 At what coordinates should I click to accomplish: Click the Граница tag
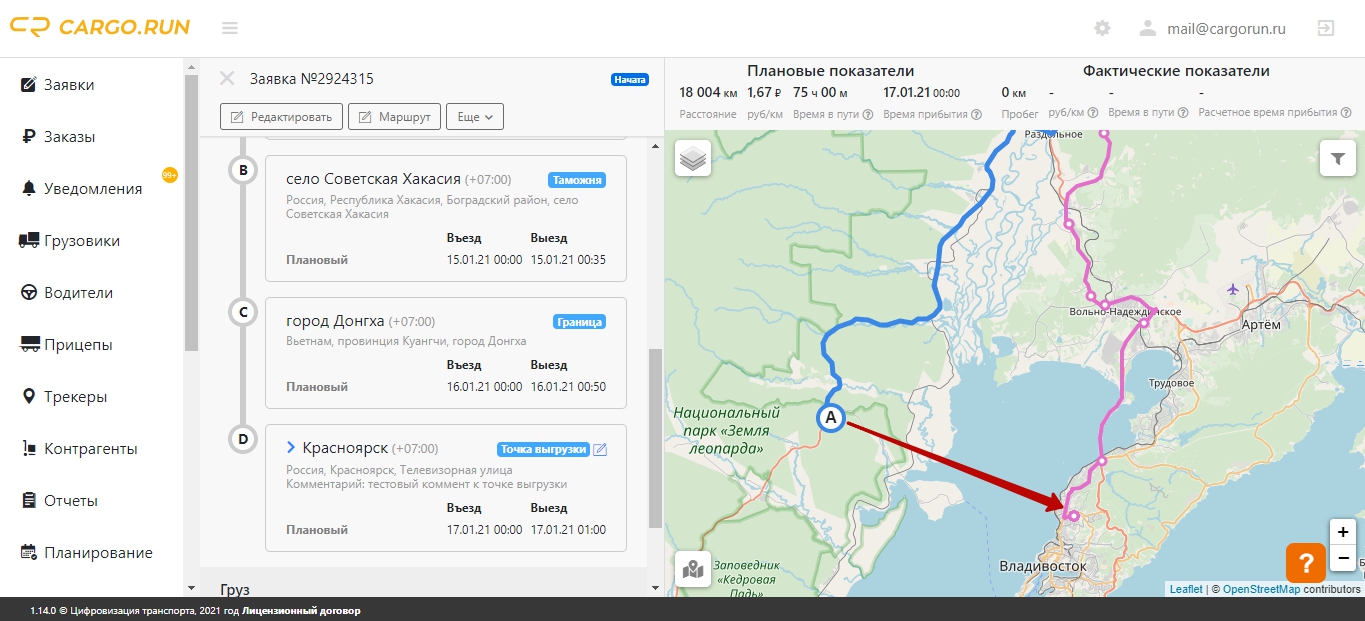[x=580, y=322]
